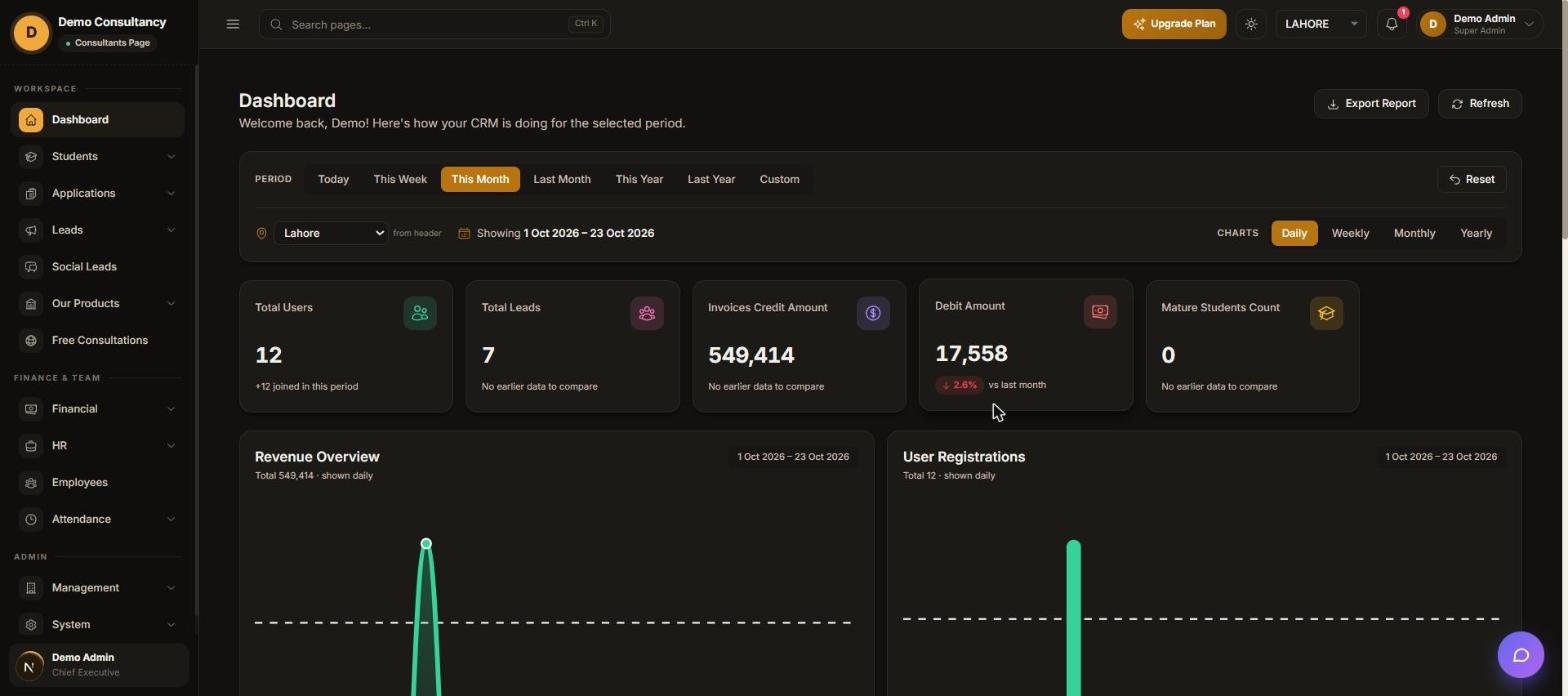Select the Custom period
This screenshot has height=696, width=1568.
pyautogui.click(x=779, y=179)
